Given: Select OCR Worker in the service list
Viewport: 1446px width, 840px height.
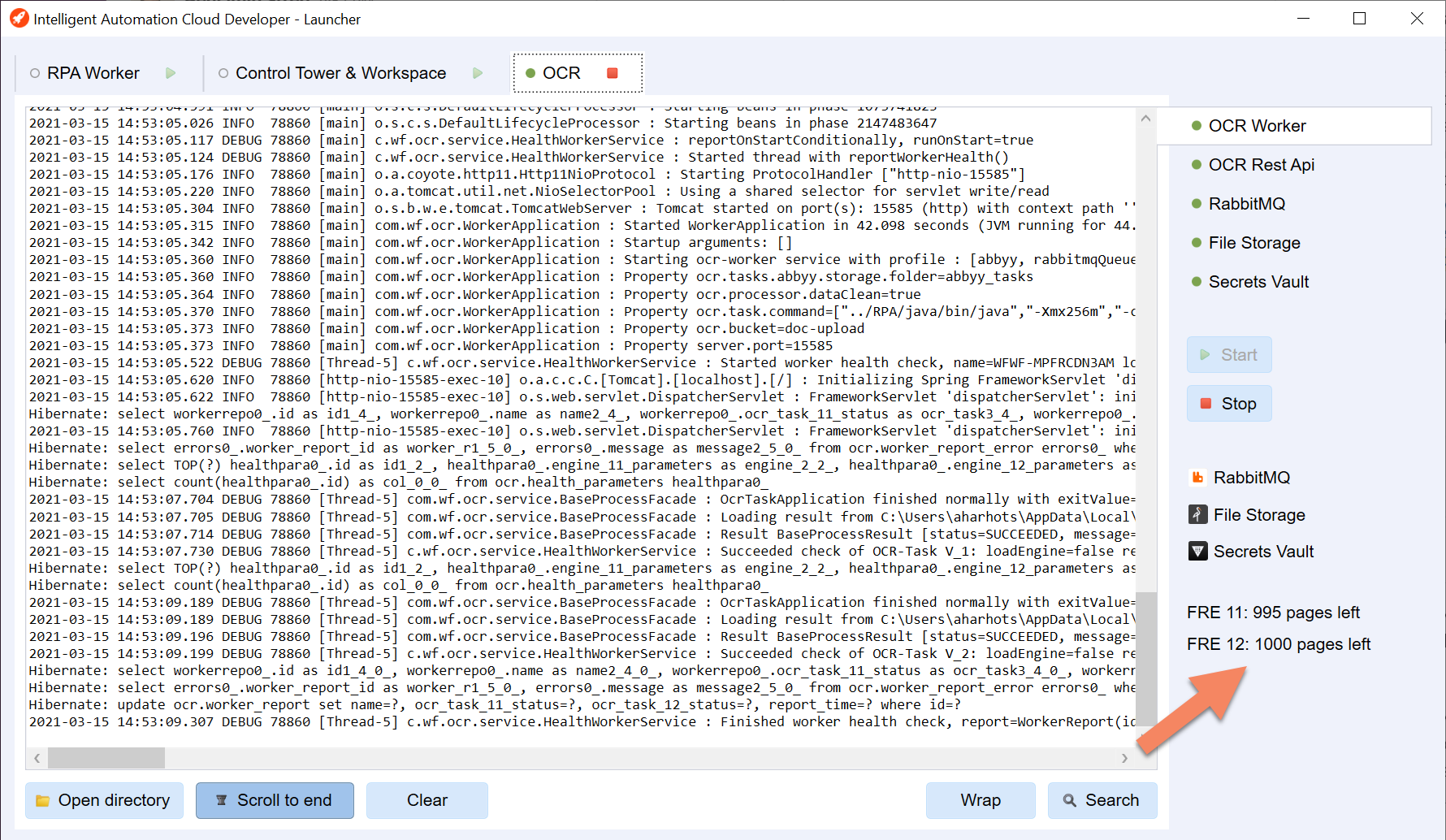Looking at the screenshot, I should (x=1295, y=126).
